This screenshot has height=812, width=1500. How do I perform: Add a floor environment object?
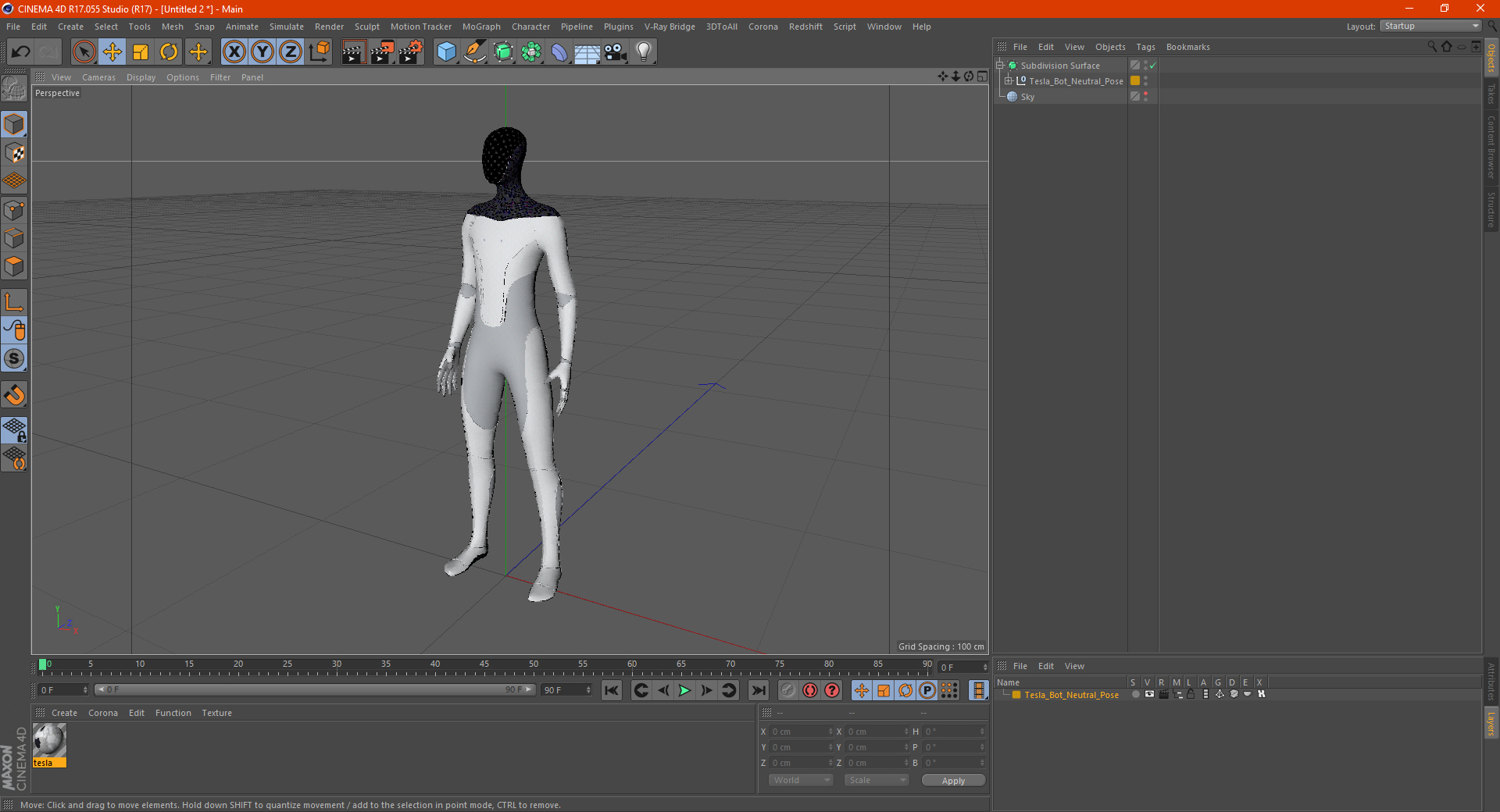(587, 52)
